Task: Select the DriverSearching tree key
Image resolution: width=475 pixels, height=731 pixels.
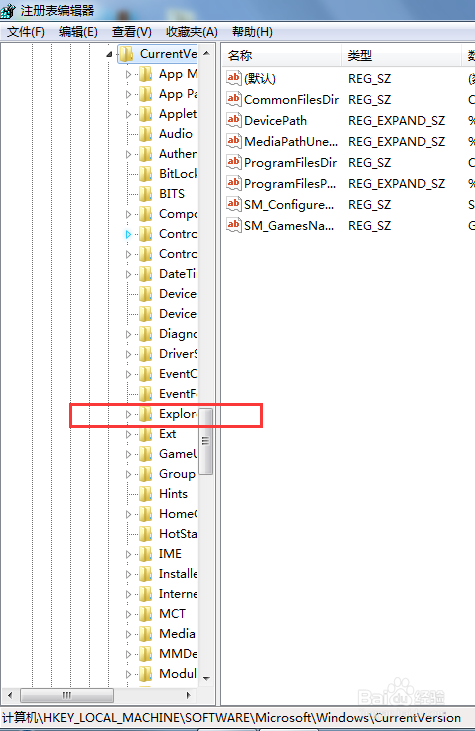Action: coord(178,354)
